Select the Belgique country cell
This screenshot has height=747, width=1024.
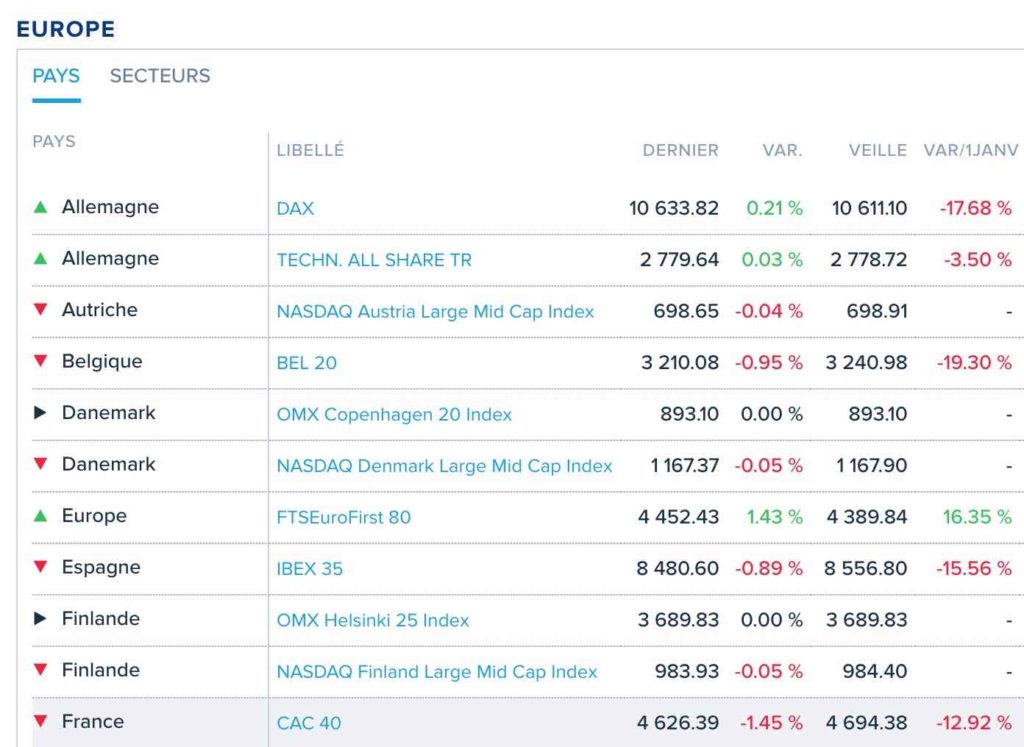pos(102,361)
